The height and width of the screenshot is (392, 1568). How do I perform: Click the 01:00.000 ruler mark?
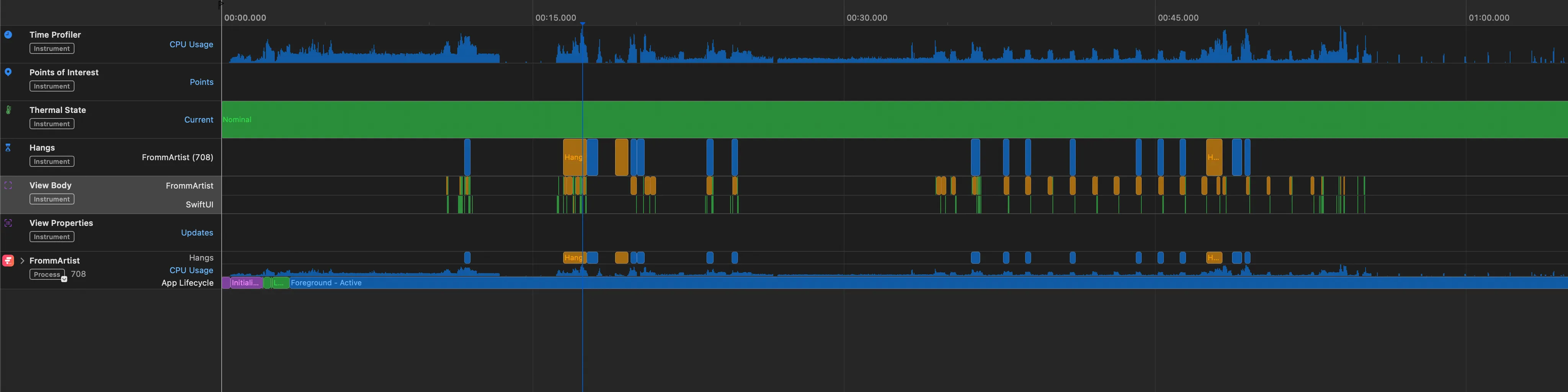coord(1489,18)
